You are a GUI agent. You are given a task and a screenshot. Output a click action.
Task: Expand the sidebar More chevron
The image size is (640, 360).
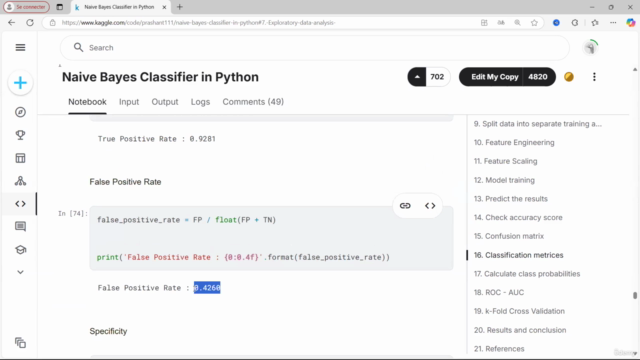[x=20, y=272]
